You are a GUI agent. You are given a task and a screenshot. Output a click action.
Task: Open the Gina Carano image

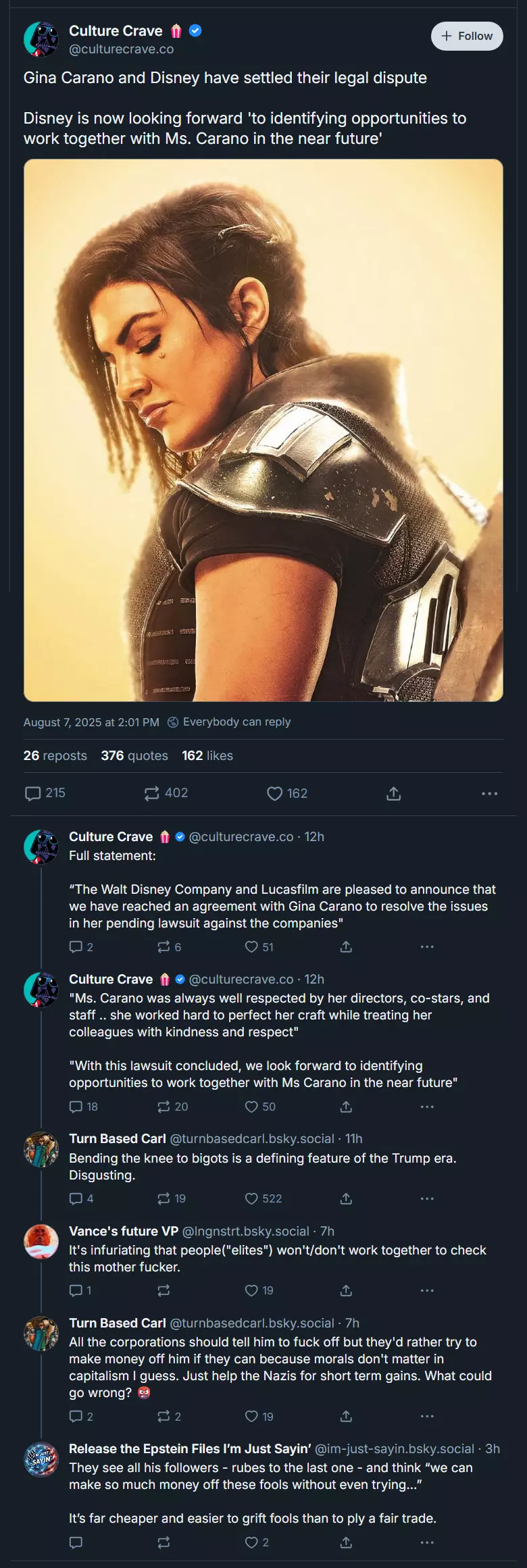263,430
